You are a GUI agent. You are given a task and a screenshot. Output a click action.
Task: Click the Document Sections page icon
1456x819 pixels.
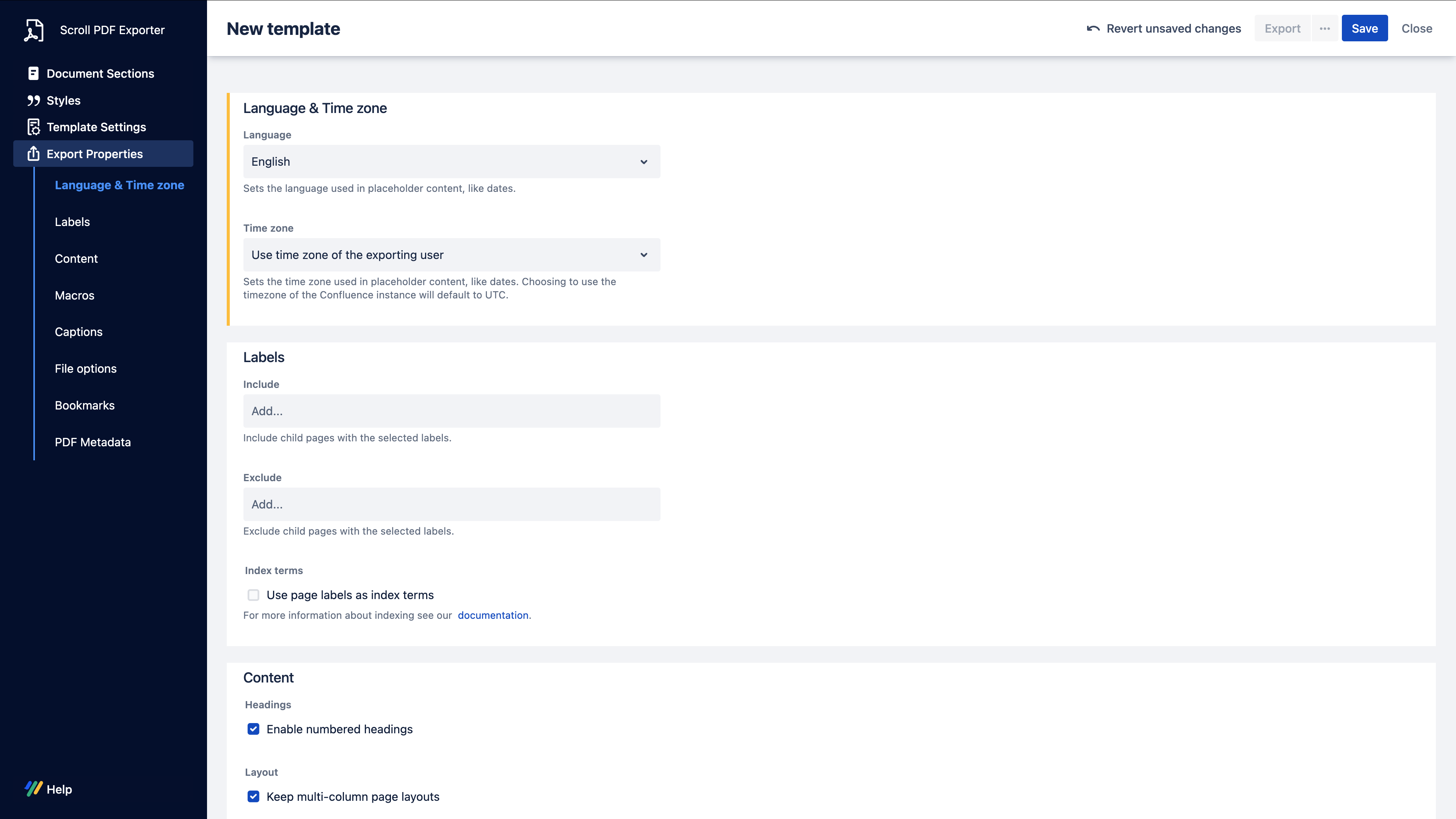[33, 74]
